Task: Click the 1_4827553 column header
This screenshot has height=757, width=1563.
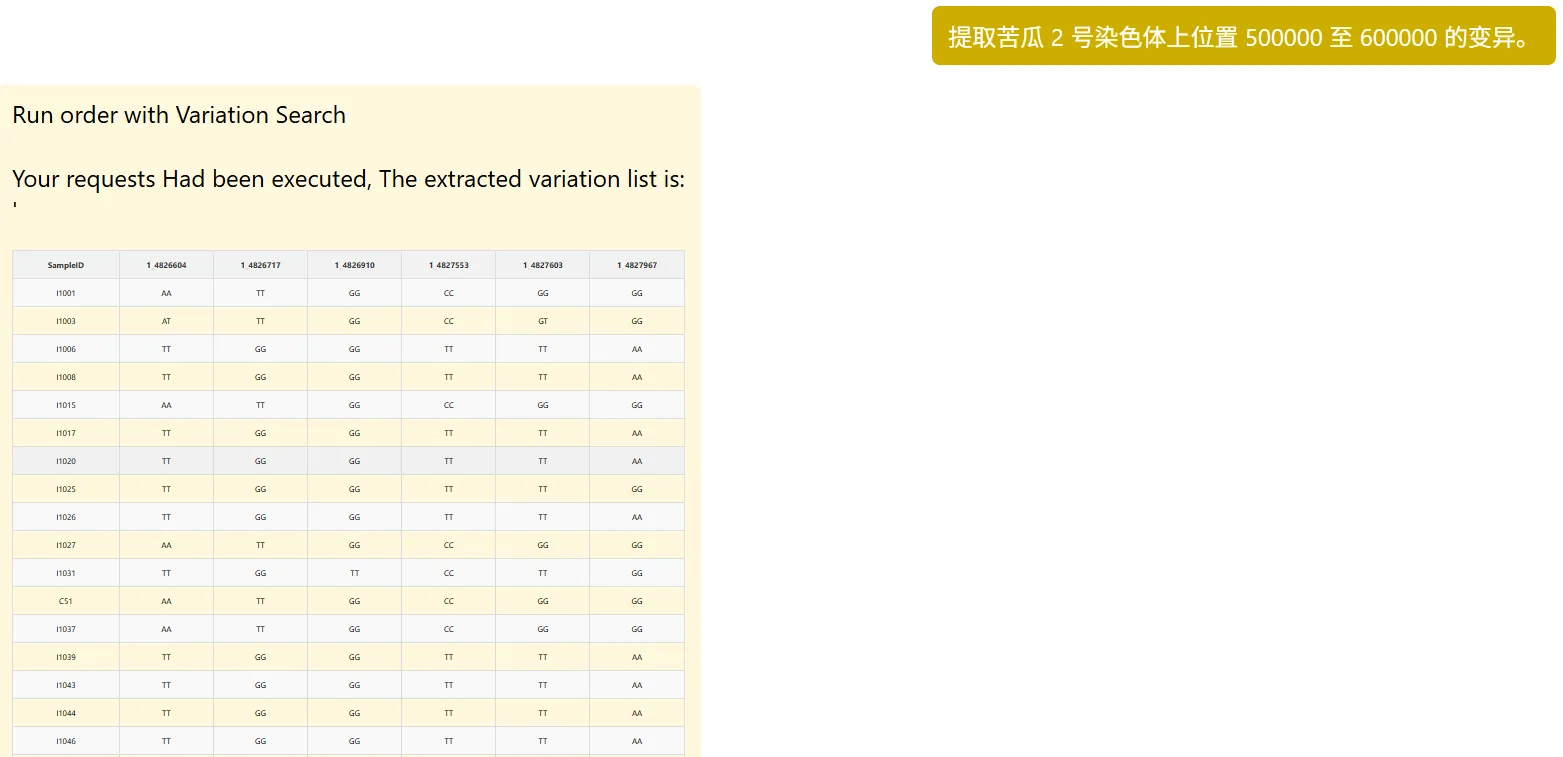Action: (x=448, y=265)
